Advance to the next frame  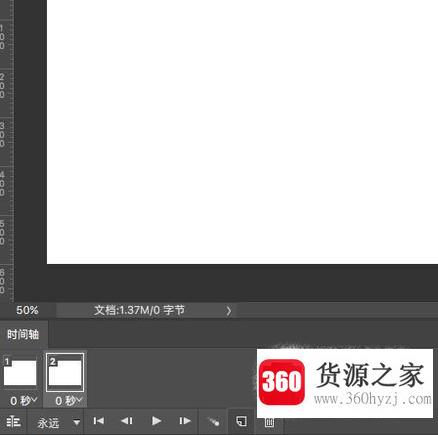point(185,421)
